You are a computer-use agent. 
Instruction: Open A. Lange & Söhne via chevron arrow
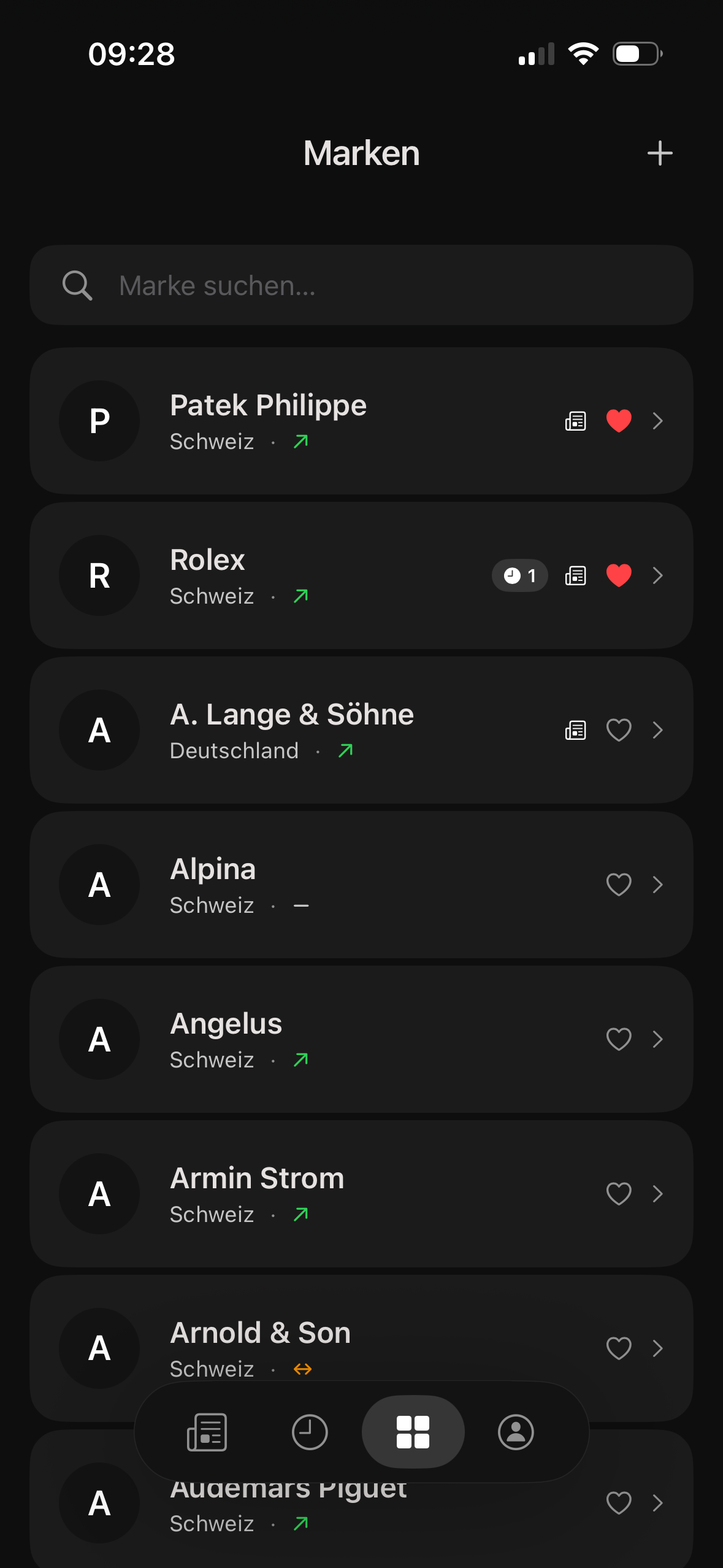tap(658, 730)
